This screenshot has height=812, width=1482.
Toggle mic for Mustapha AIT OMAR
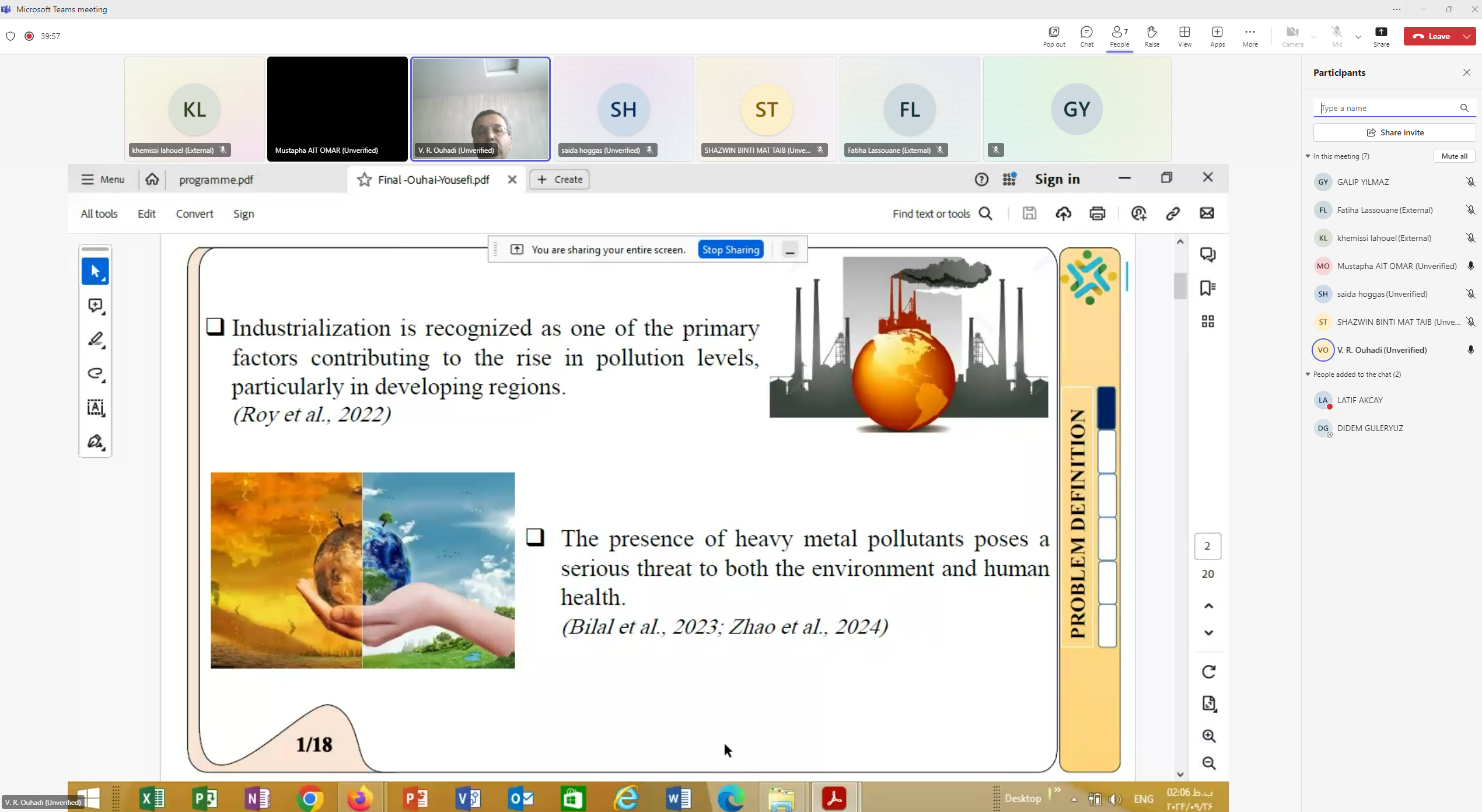(x=1470, y=266)
